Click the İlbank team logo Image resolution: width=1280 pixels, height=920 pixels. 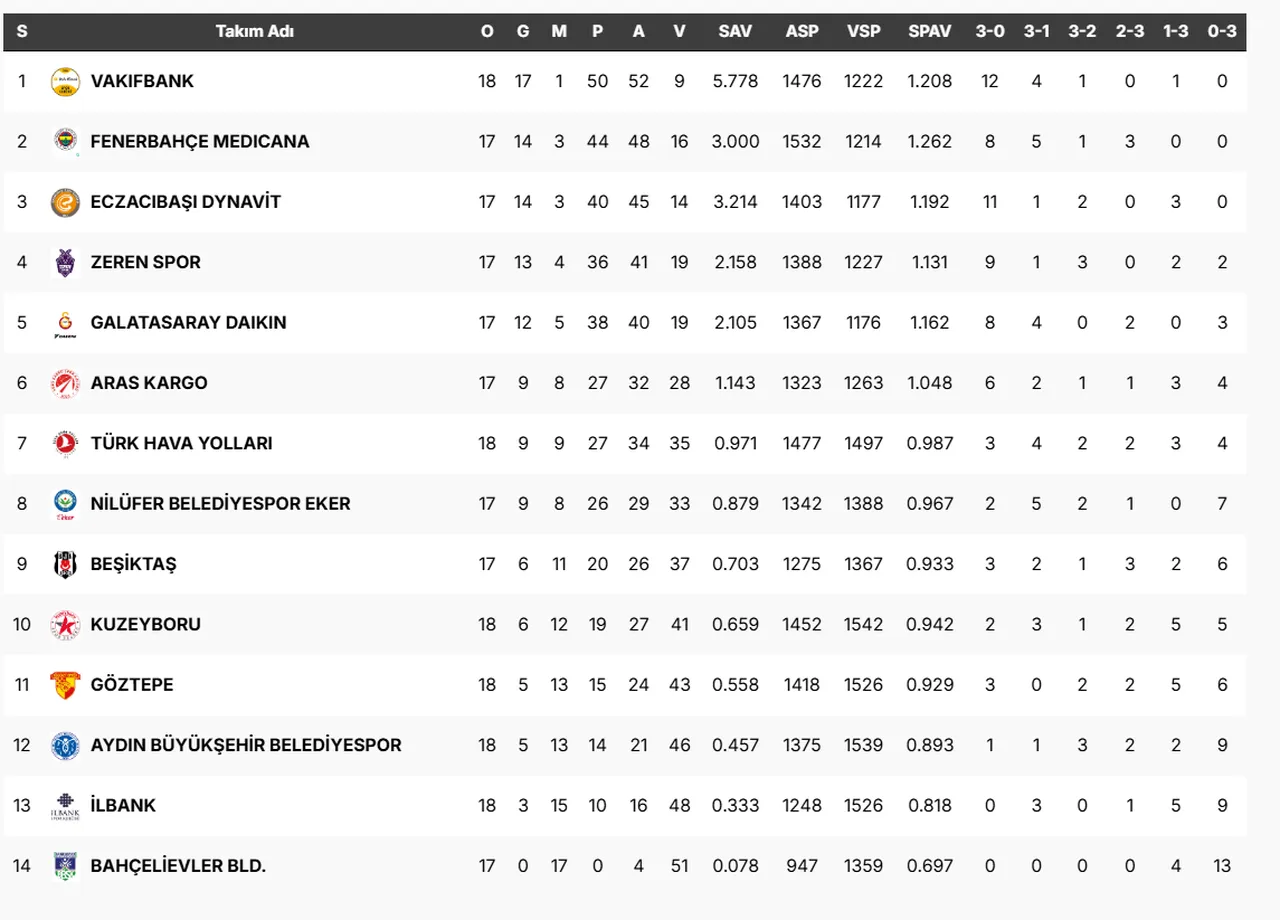click(x=65, y=806)
